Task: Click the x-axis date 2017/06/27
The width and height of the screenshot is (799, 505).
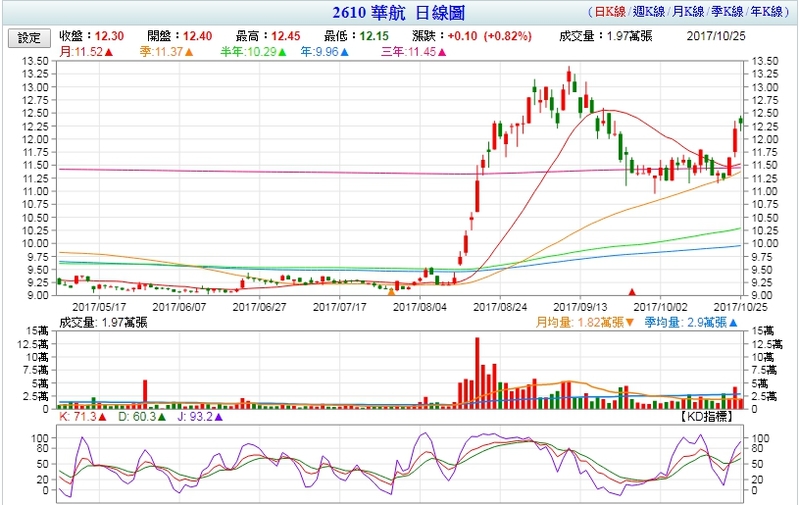Action: (x=259, y=307)
